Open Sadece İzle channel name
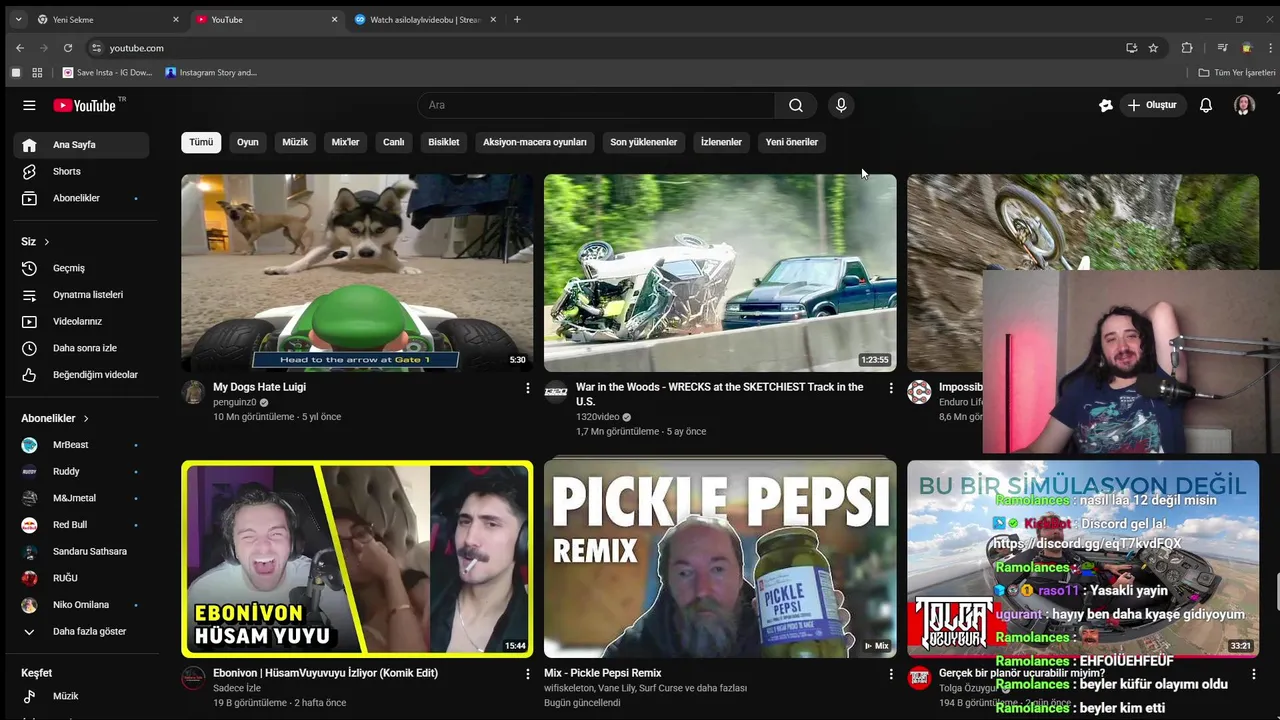Image resolution: width=1280 pixels, height=720 pixels. [237, 688]
